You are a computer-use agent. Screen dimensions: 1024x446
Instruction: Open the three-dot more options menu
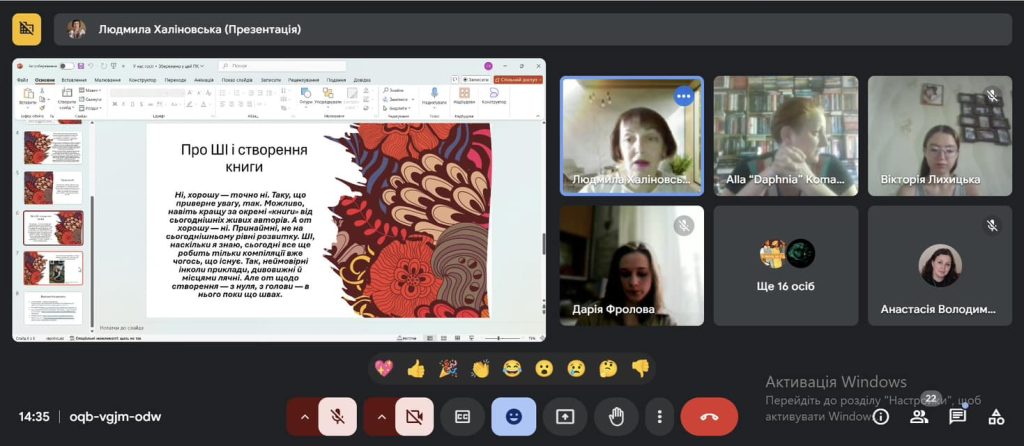tap(659, 416)
